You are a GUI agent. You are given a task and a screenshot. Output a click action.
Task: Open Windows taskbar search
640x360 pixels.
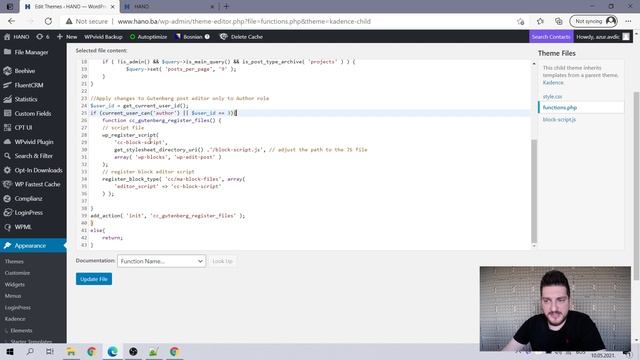pyautogui.click(x=30, y=351)
